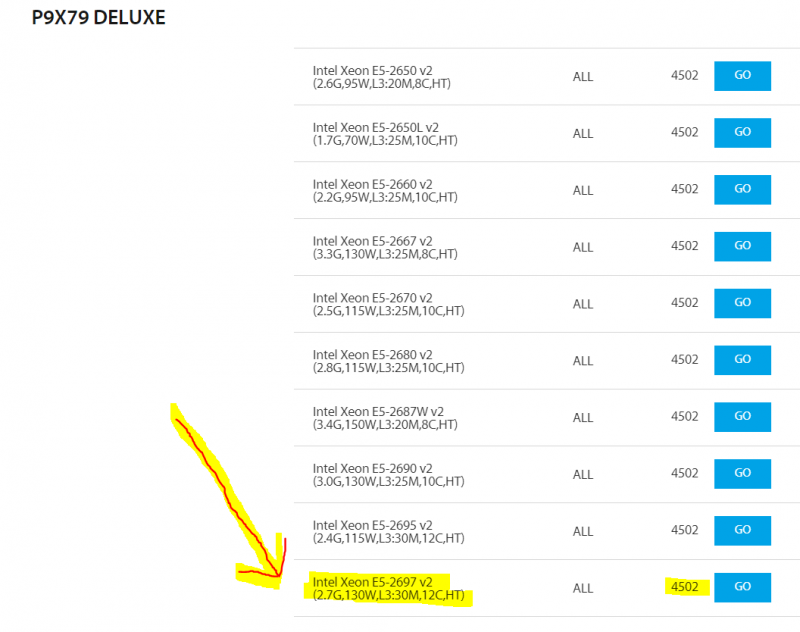Click GO for Xeon E5-2667 v2

pos(742,246)
